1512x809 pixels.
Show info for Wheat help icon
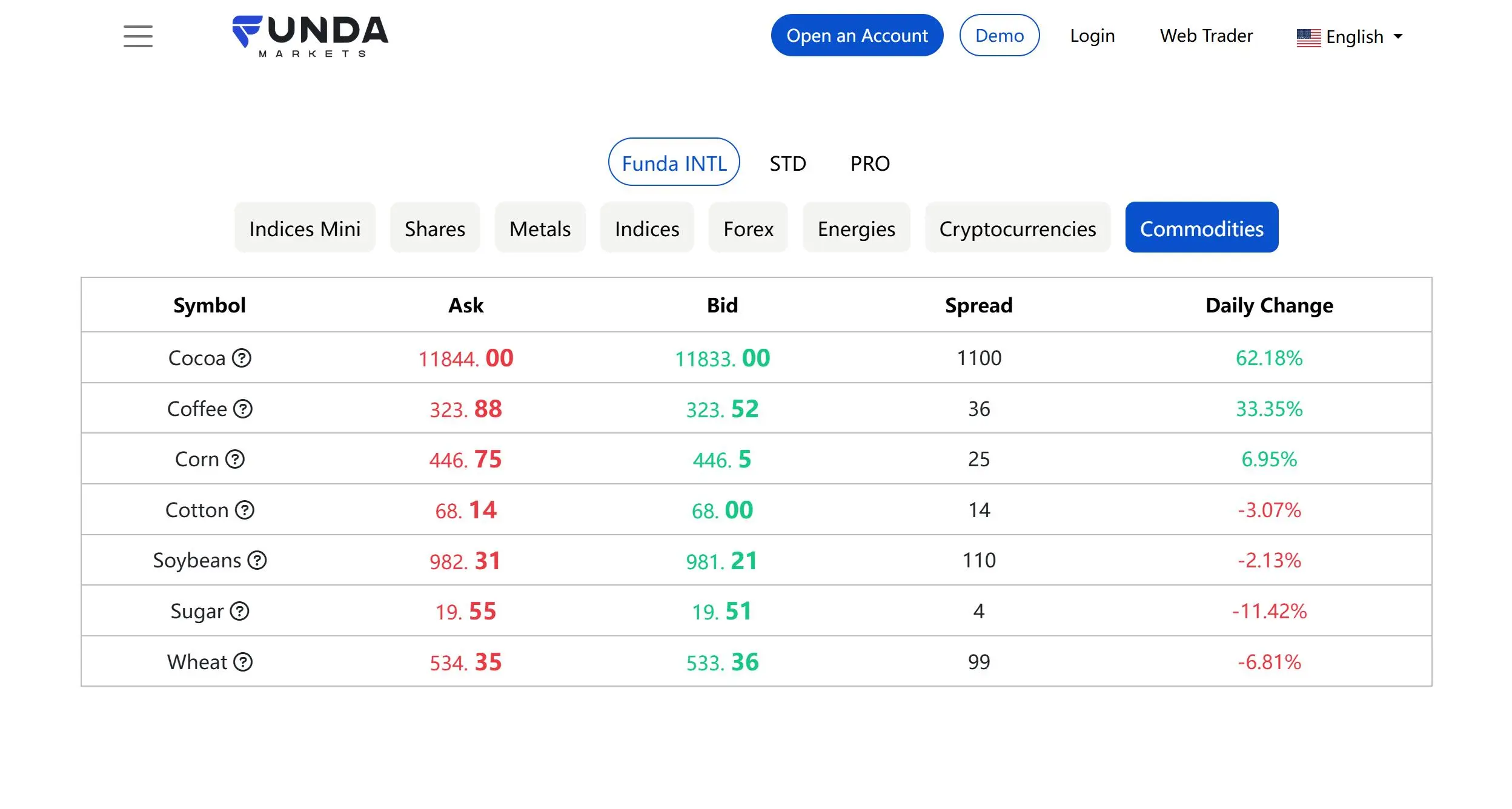click(x=243, y=662)
